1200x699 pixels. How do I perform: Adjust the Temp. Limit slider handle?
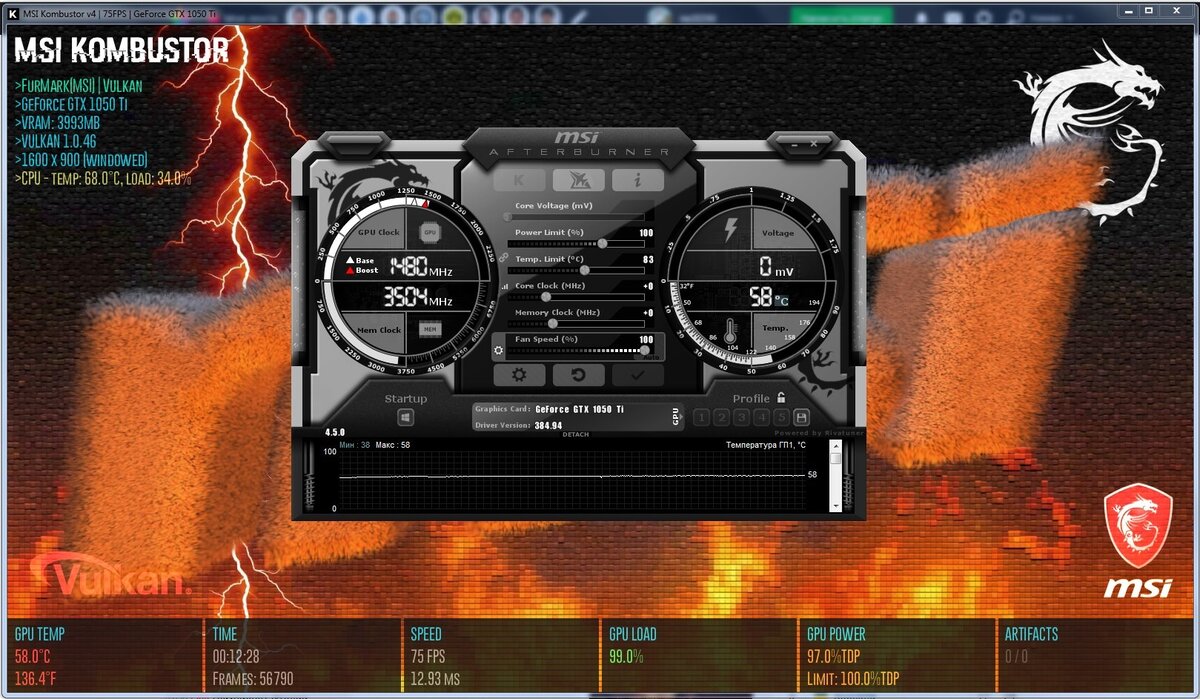584,270
